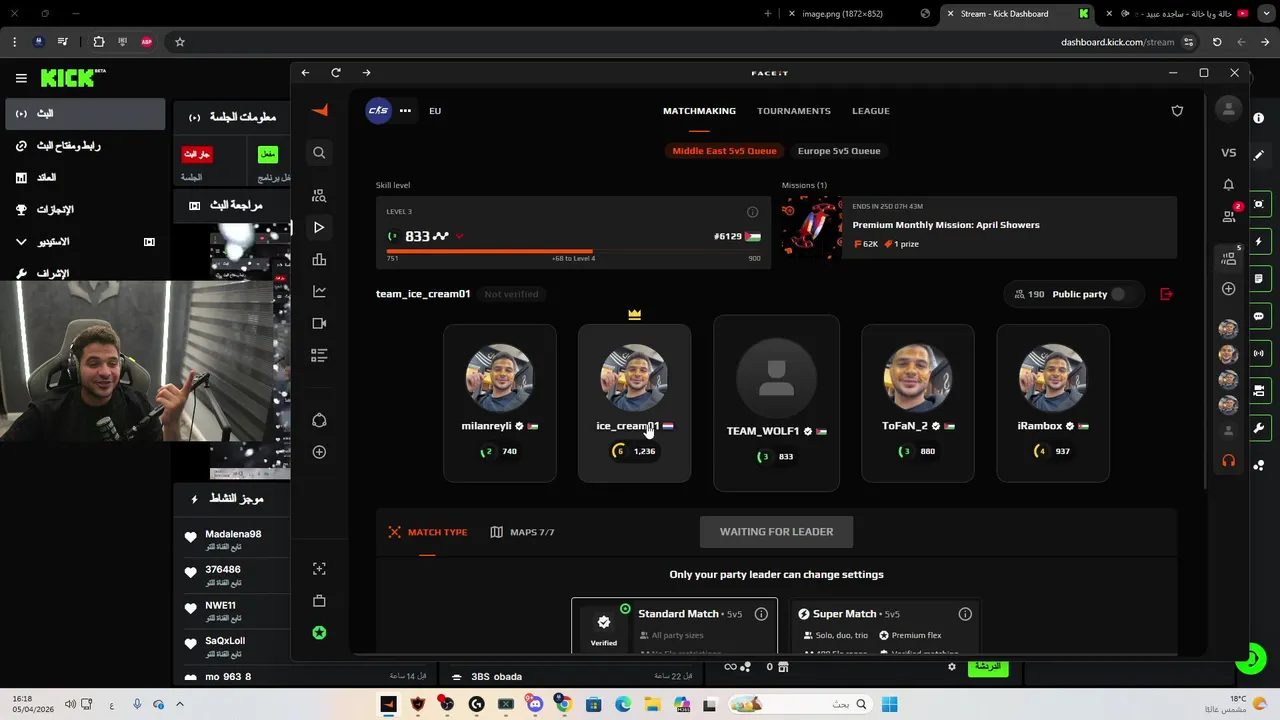Open iRambox player card
This screenshot has height=720, width=1280.
click(x=1052, y=403)
